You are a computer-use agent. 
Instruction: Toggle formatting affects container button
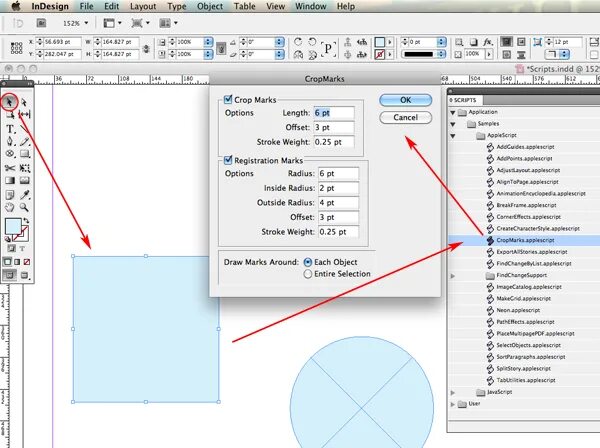click(11, 249)
